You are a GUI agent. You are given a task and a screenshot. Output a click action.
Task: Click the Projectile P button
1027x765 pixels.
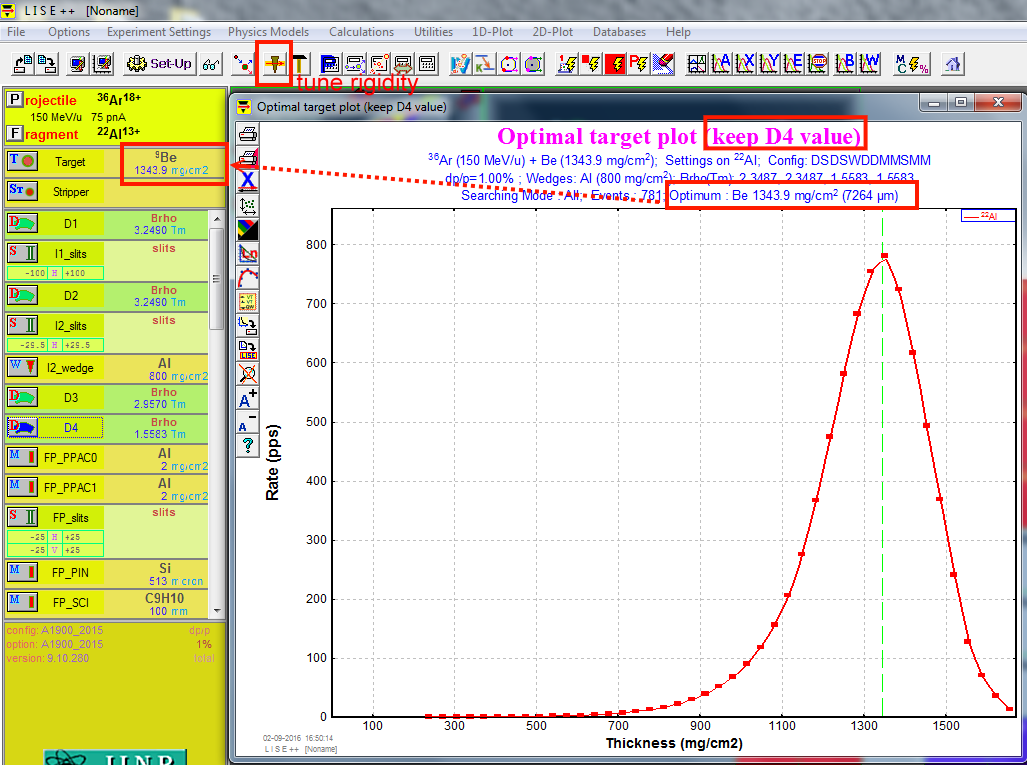point(14,100)
